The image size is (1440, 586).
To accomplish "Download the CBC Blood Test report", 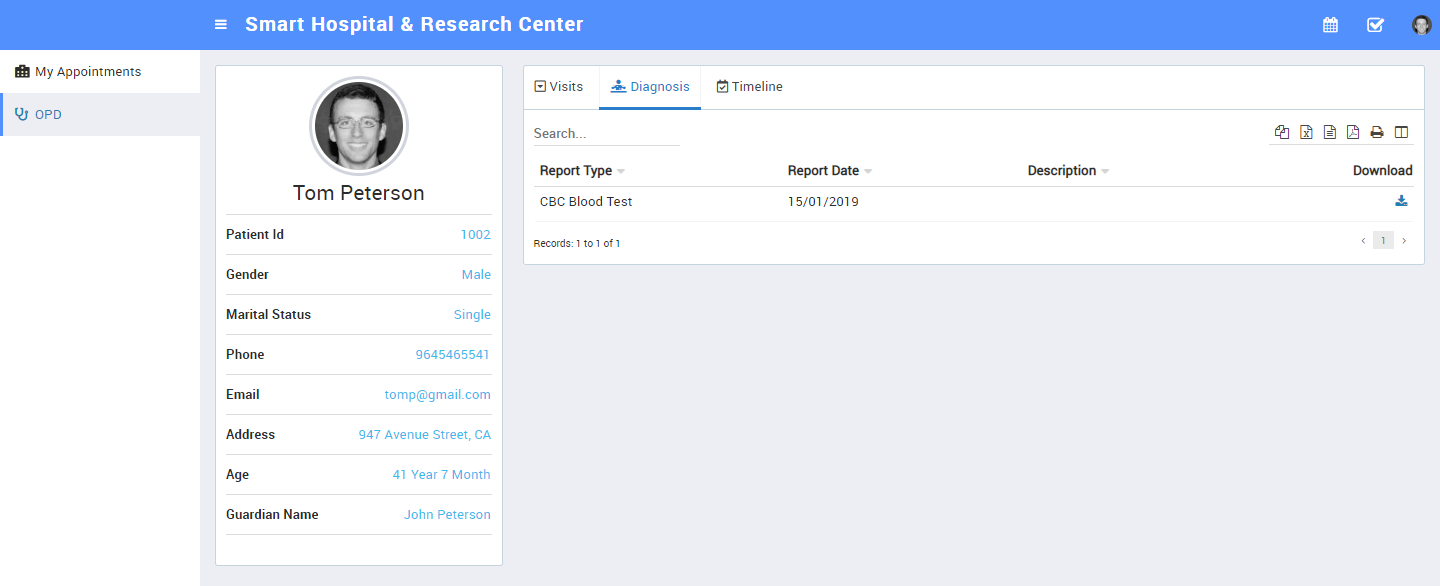I will (x=1401, y=201).
